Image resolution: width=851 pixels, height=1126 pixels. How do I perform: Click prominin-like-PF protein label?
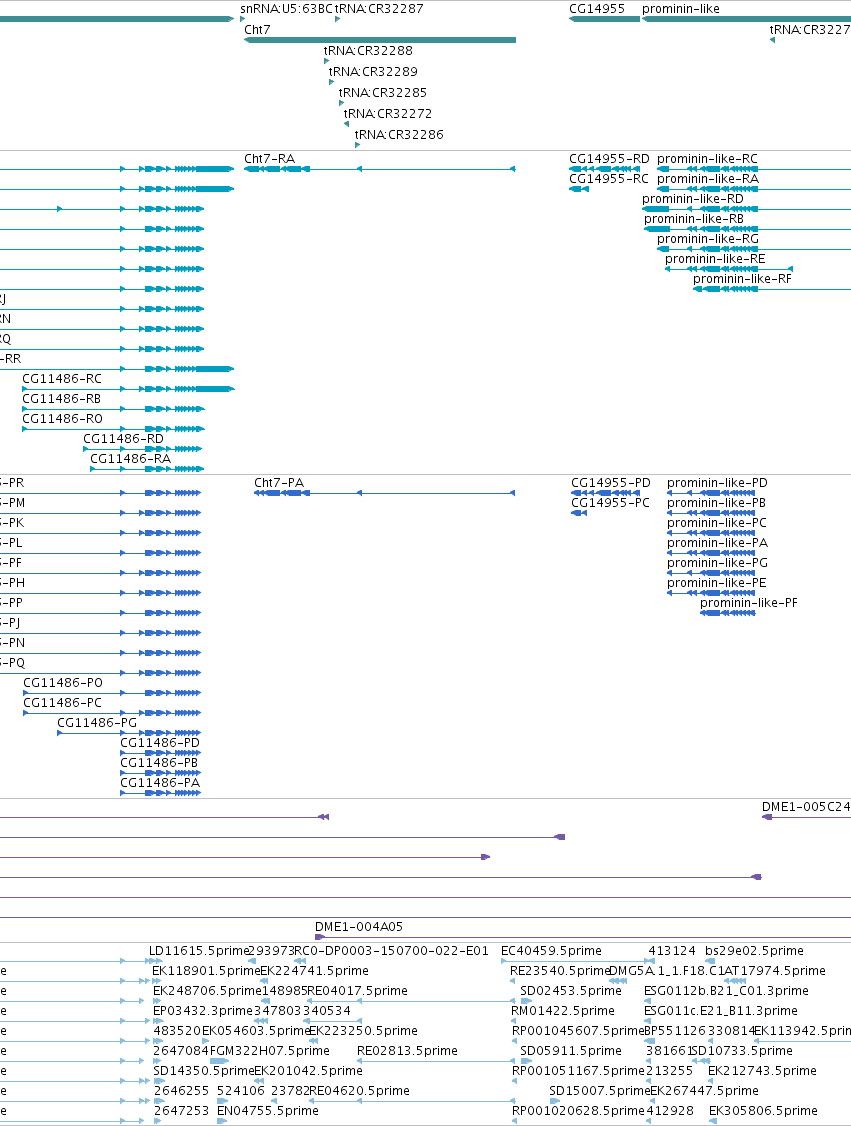point(749,603)
